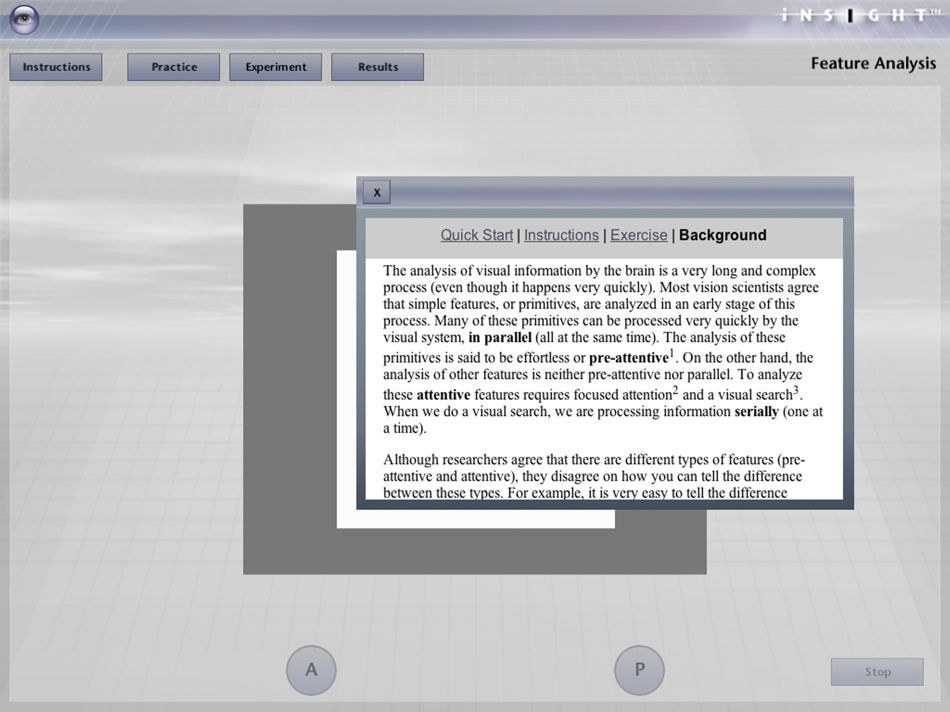Click the round A response button
950x712 pixels.
pos(311,670)
